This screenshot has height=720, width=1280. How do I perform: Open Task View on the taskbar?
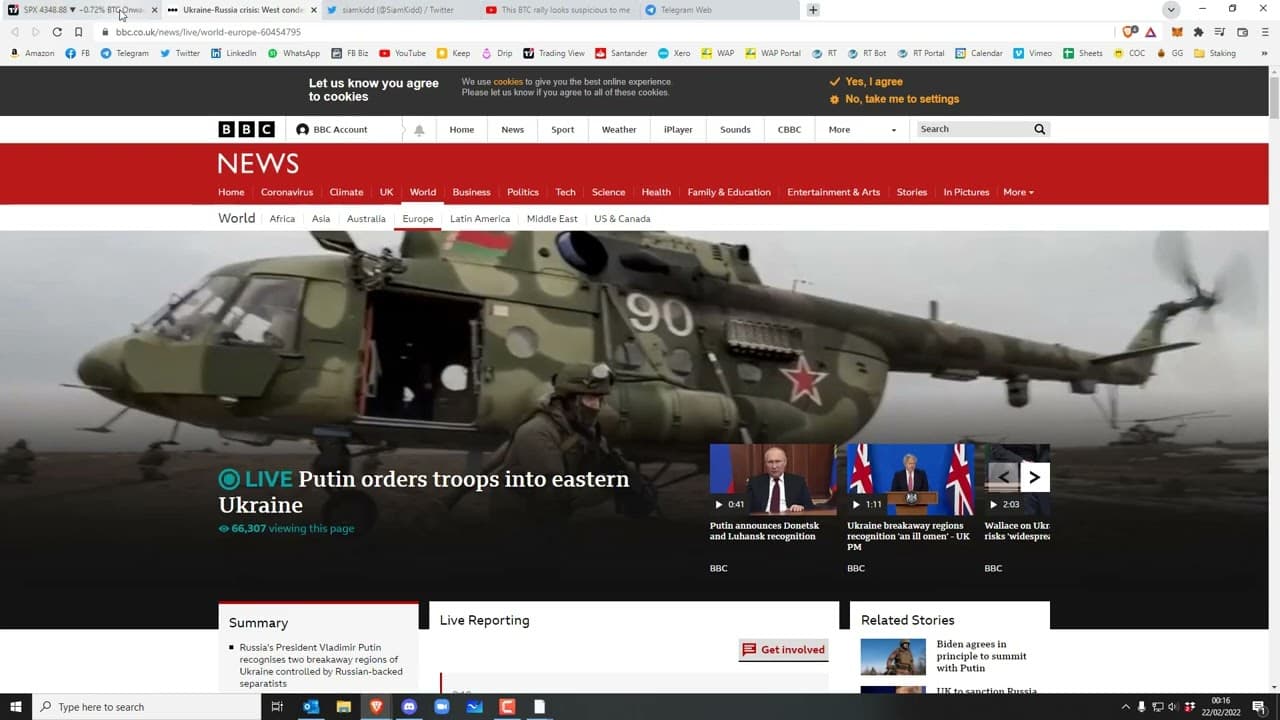(x=277, y=707)
